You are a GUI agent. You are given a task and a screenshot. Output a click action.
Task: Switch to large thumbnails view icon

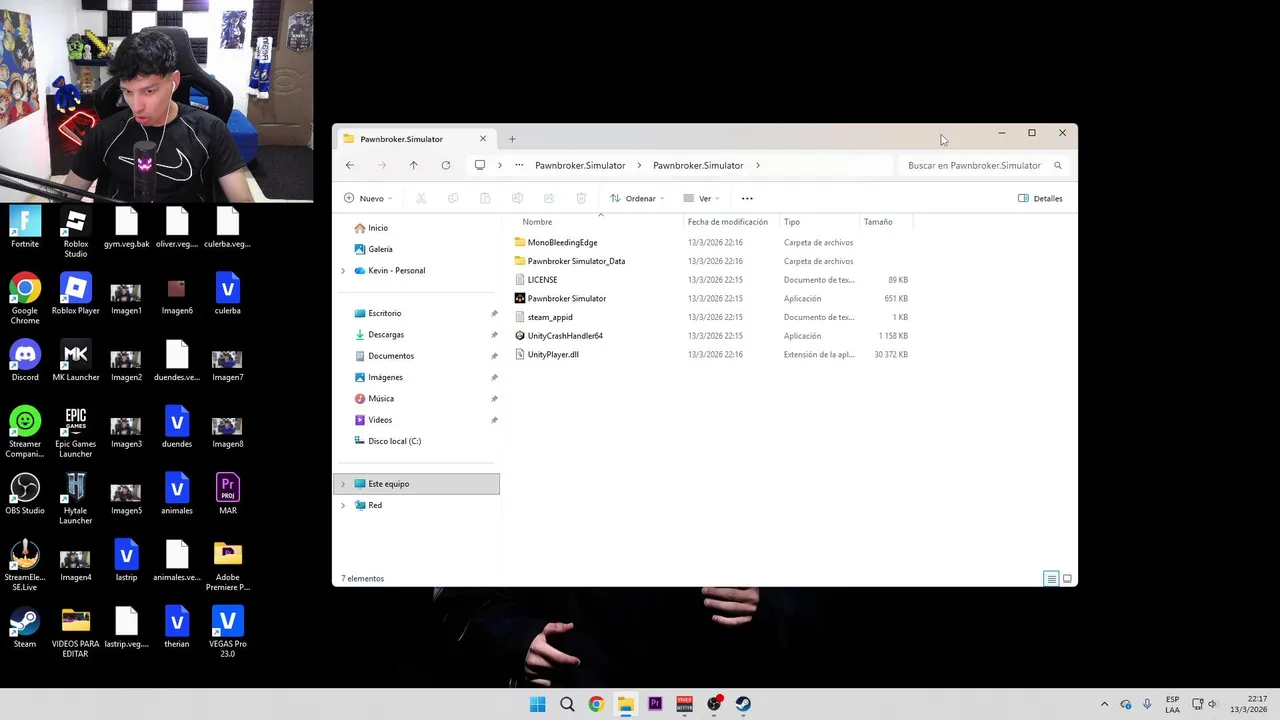(1067, 578)
